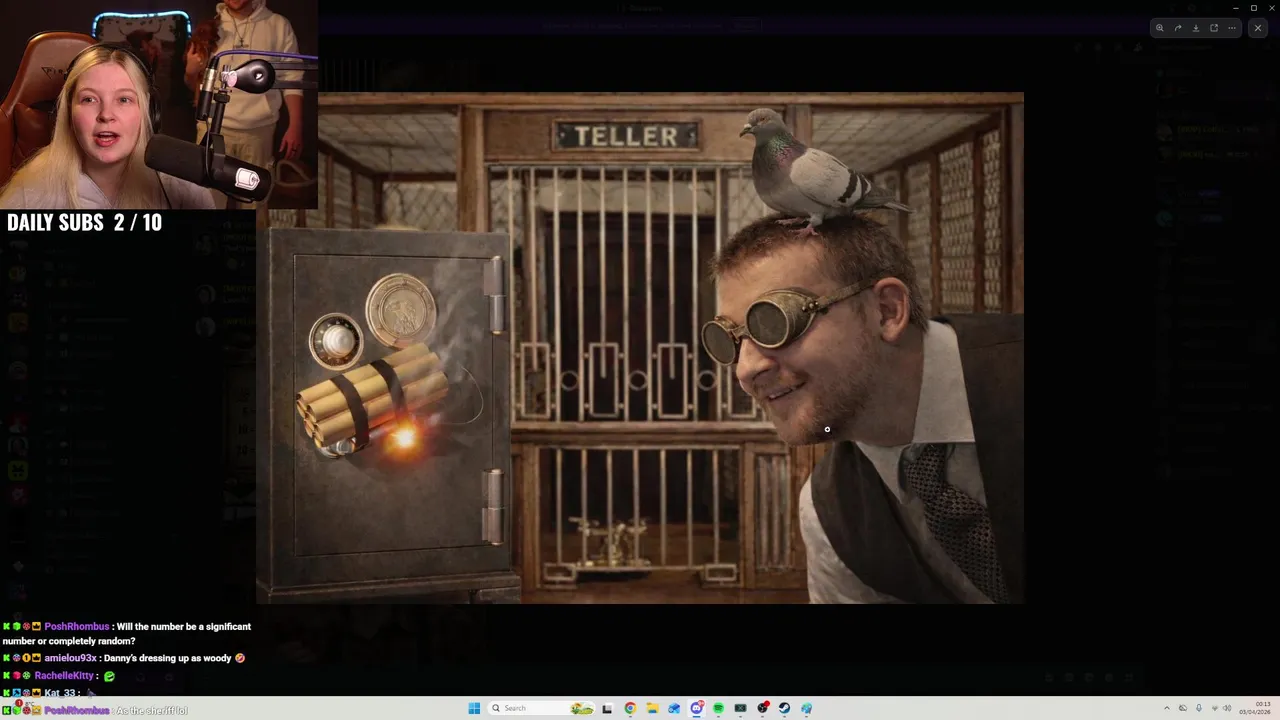Image resolution: width=1280 pixels, height=720 pixels.
Task: Forward the image using the arrow icon
Action: (x=1178, y=28)
